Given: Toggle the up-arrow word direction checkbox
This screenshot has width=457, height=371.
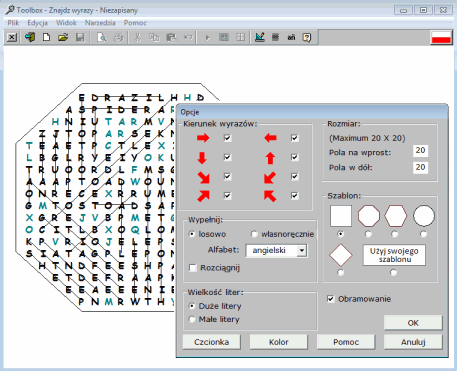Looking at the screenshot, I should (x=294, y=157).
